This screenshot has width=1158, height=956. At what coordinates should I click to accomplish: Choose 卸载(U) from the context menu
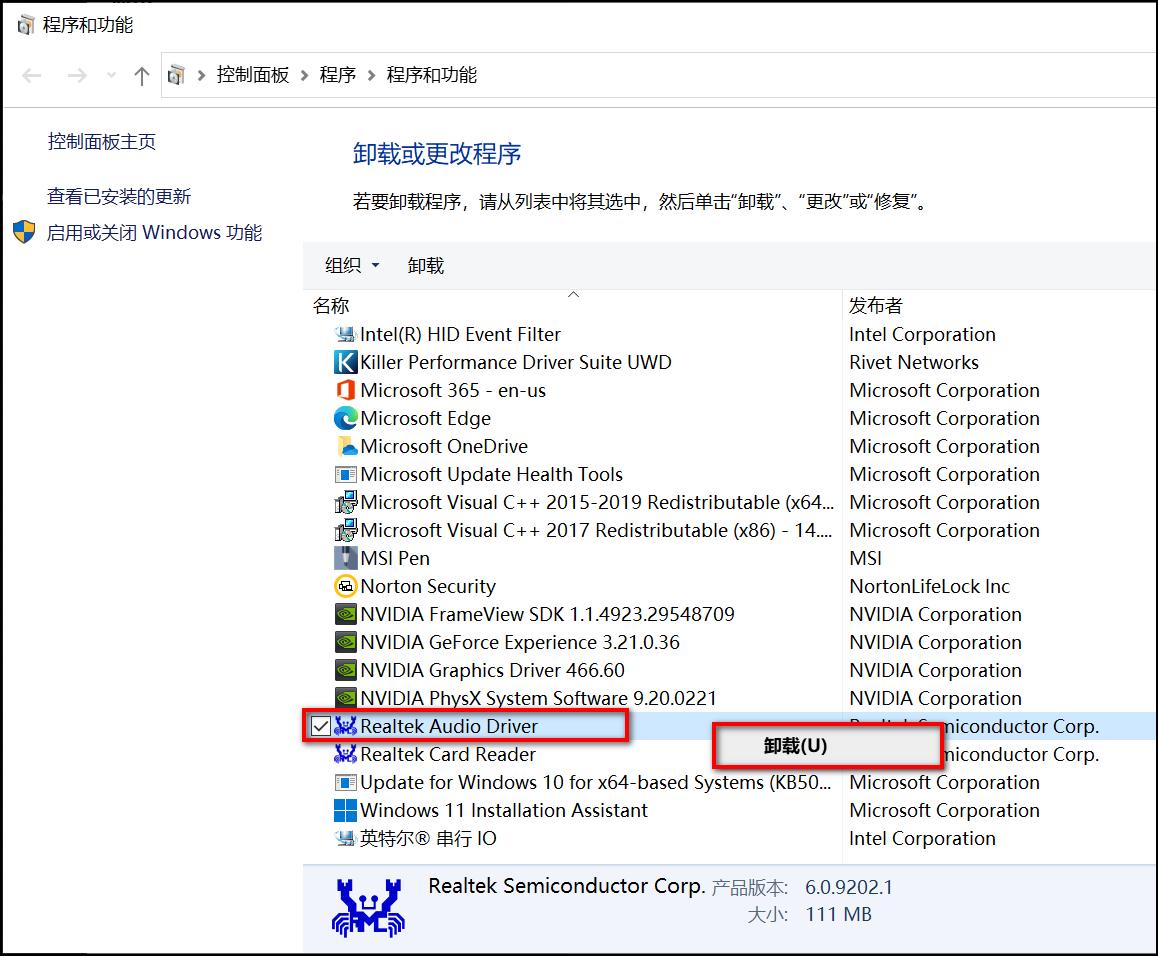[826, 744]
